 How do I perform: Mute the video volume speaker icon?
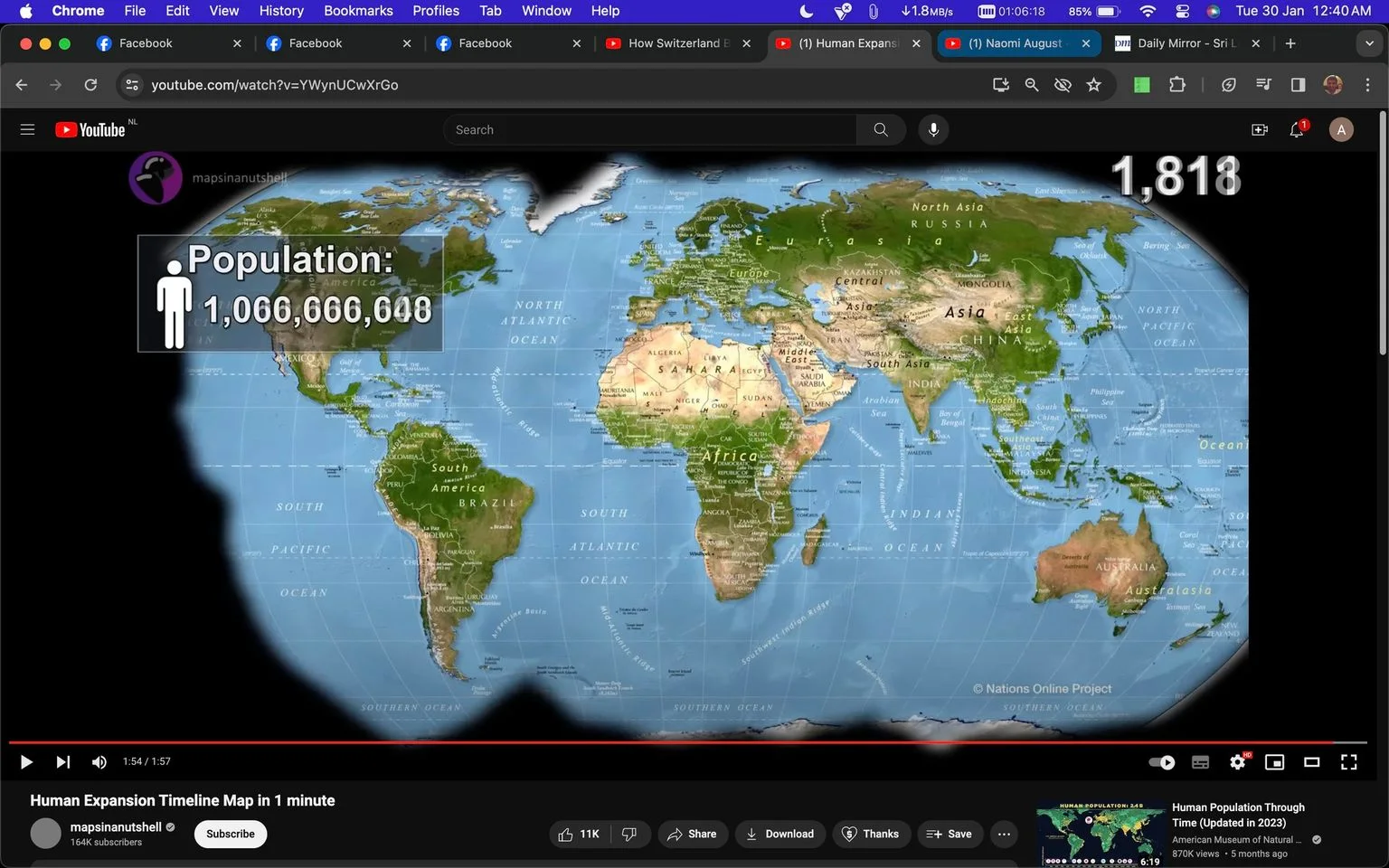[x=99, y=762]
